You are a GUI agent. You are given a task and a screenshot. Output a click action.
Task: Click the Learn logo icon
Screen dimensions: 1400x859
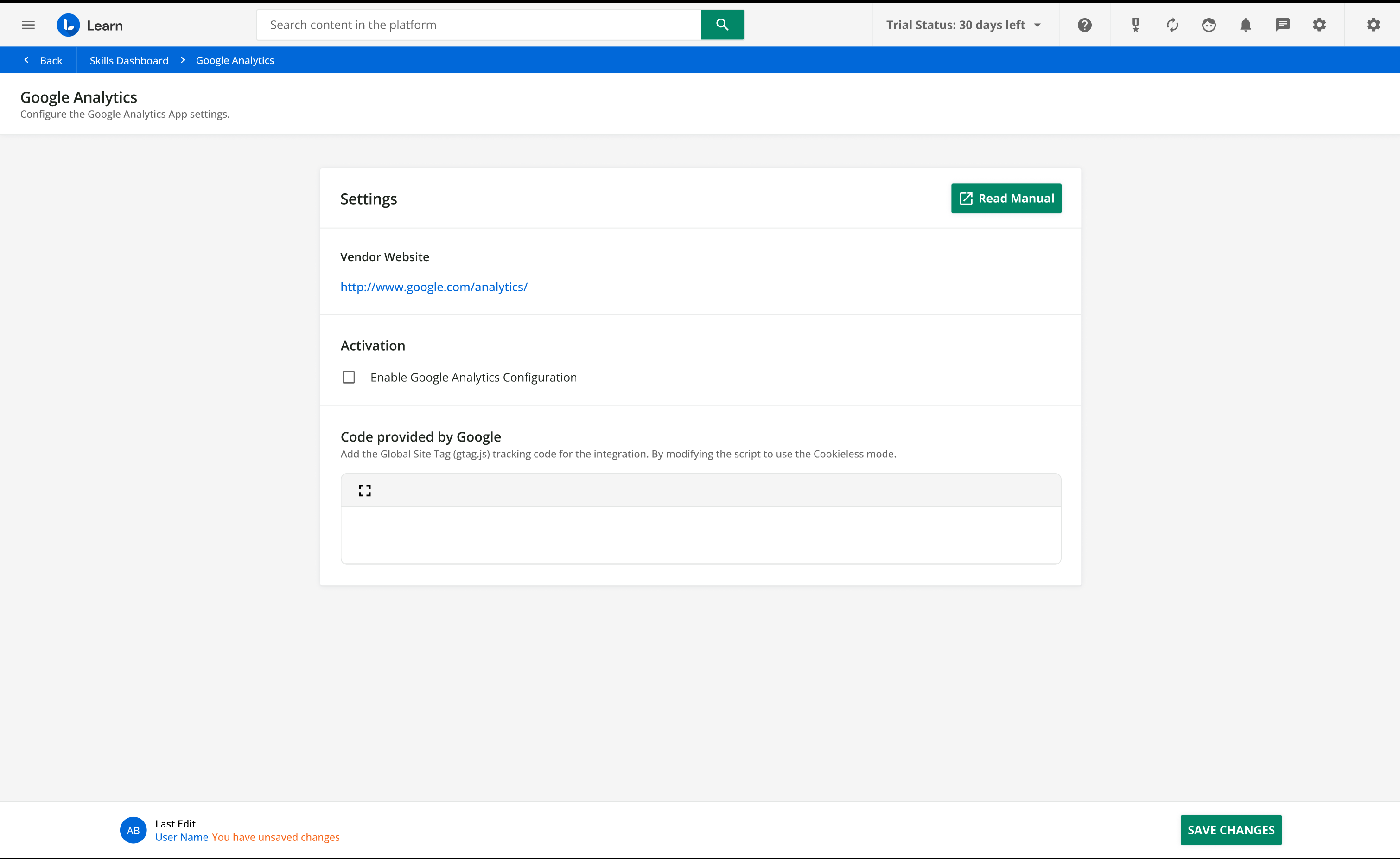[68, 25]
